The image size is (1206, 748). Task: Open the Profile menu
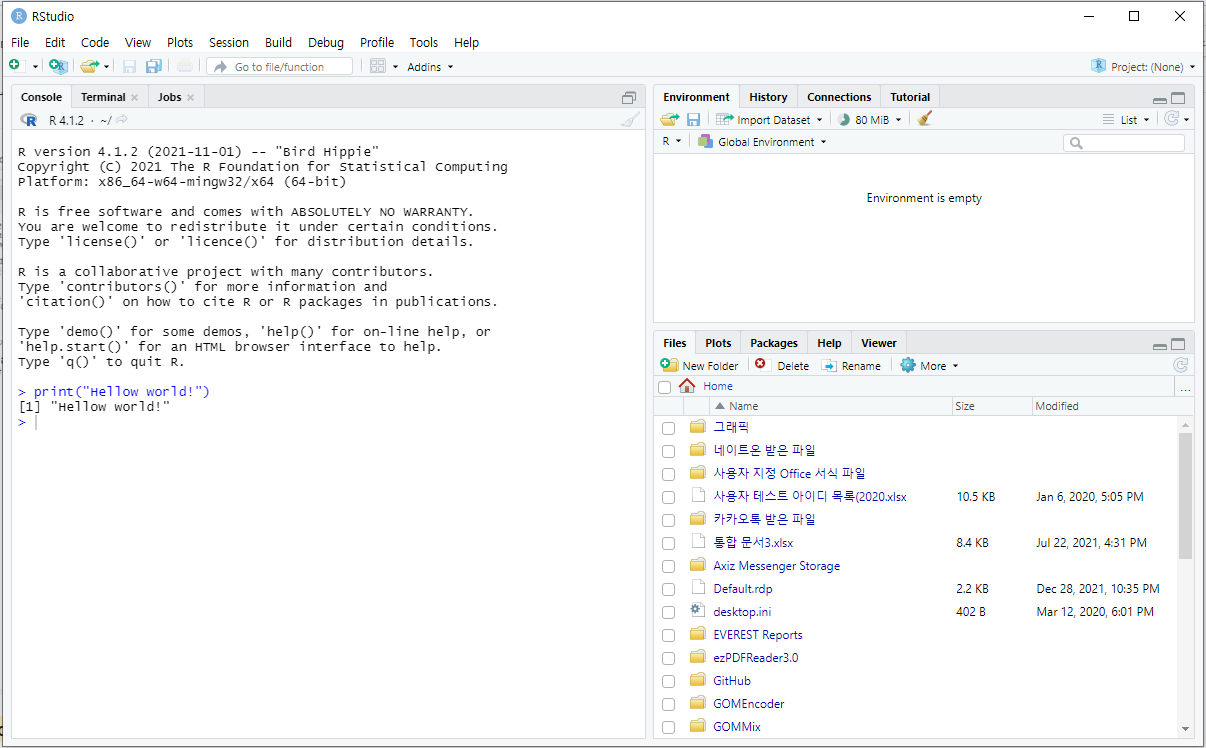click(x=377, y=42)
